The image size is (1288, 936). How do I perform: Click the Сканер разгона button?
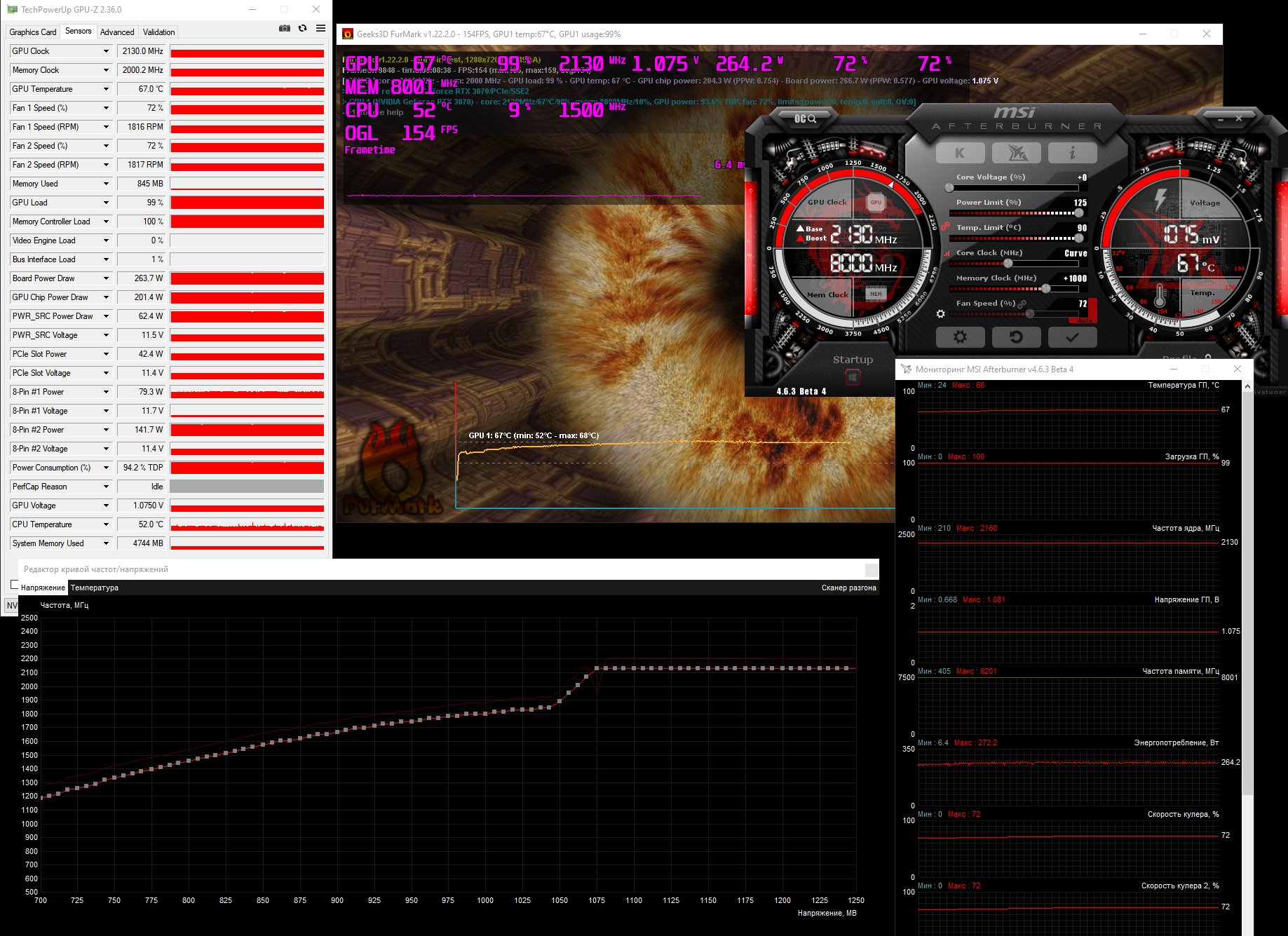tap(849, 588)
